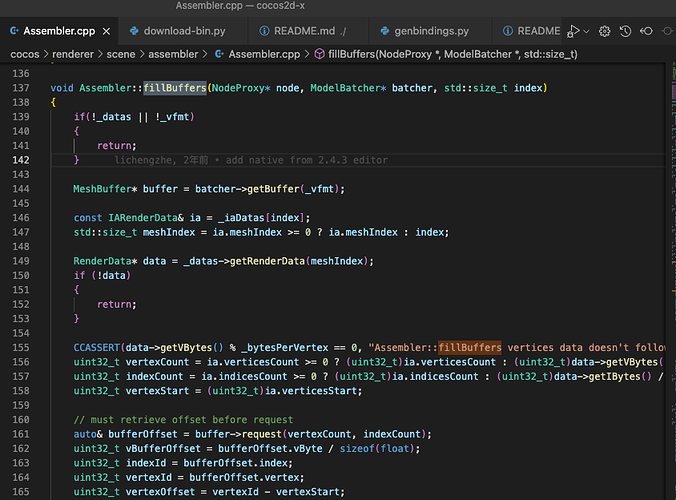The image size is (676, 500).
Task: Click line number 137 in the gutter
Action: point(21,88)
